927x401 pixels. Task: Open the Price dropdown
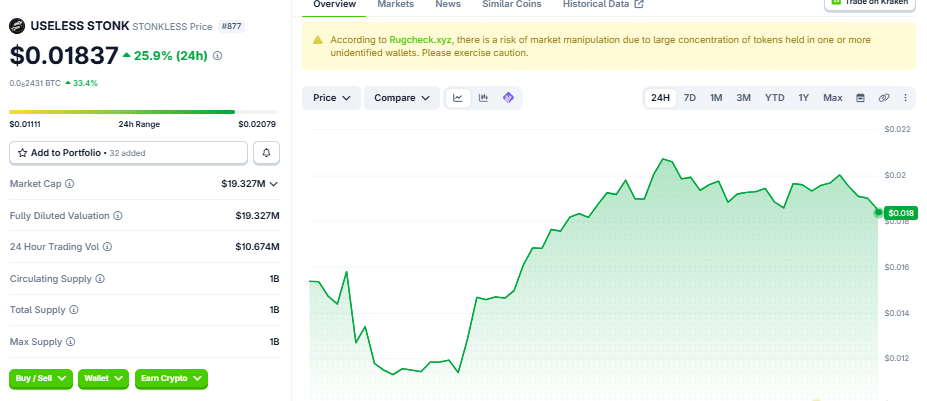click(x=332, y=98)
